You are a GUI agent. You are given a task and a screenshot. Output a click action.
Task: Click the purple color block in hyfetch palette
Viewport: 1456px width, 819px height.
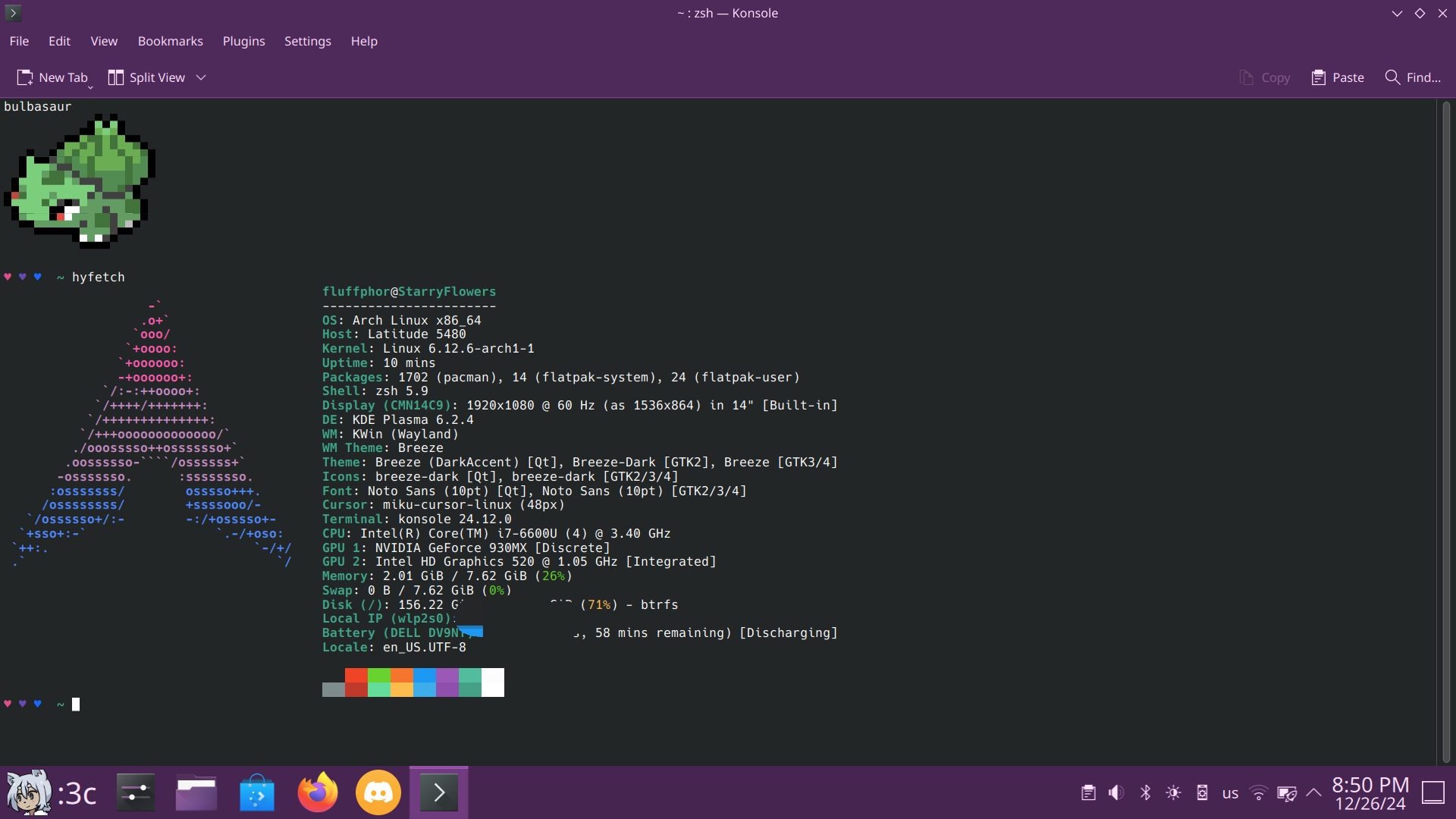point(447,682)
